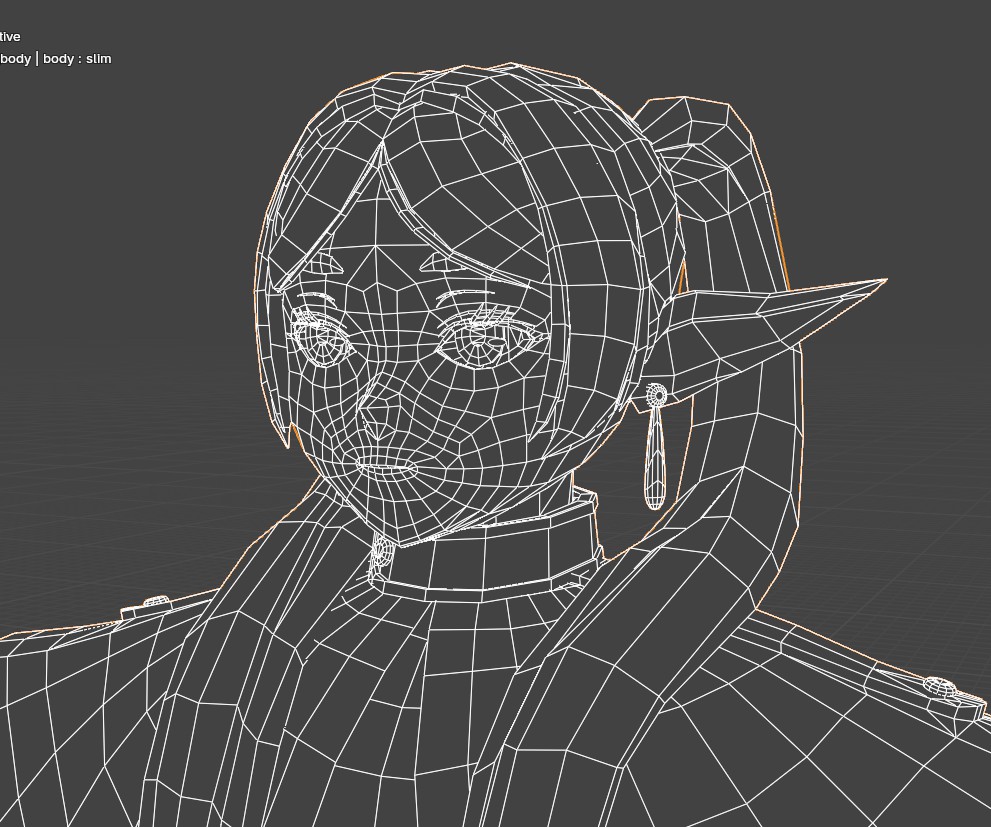991x827 pixels.
Task: Click the character's mouth geometry
Action: (386, 467)
